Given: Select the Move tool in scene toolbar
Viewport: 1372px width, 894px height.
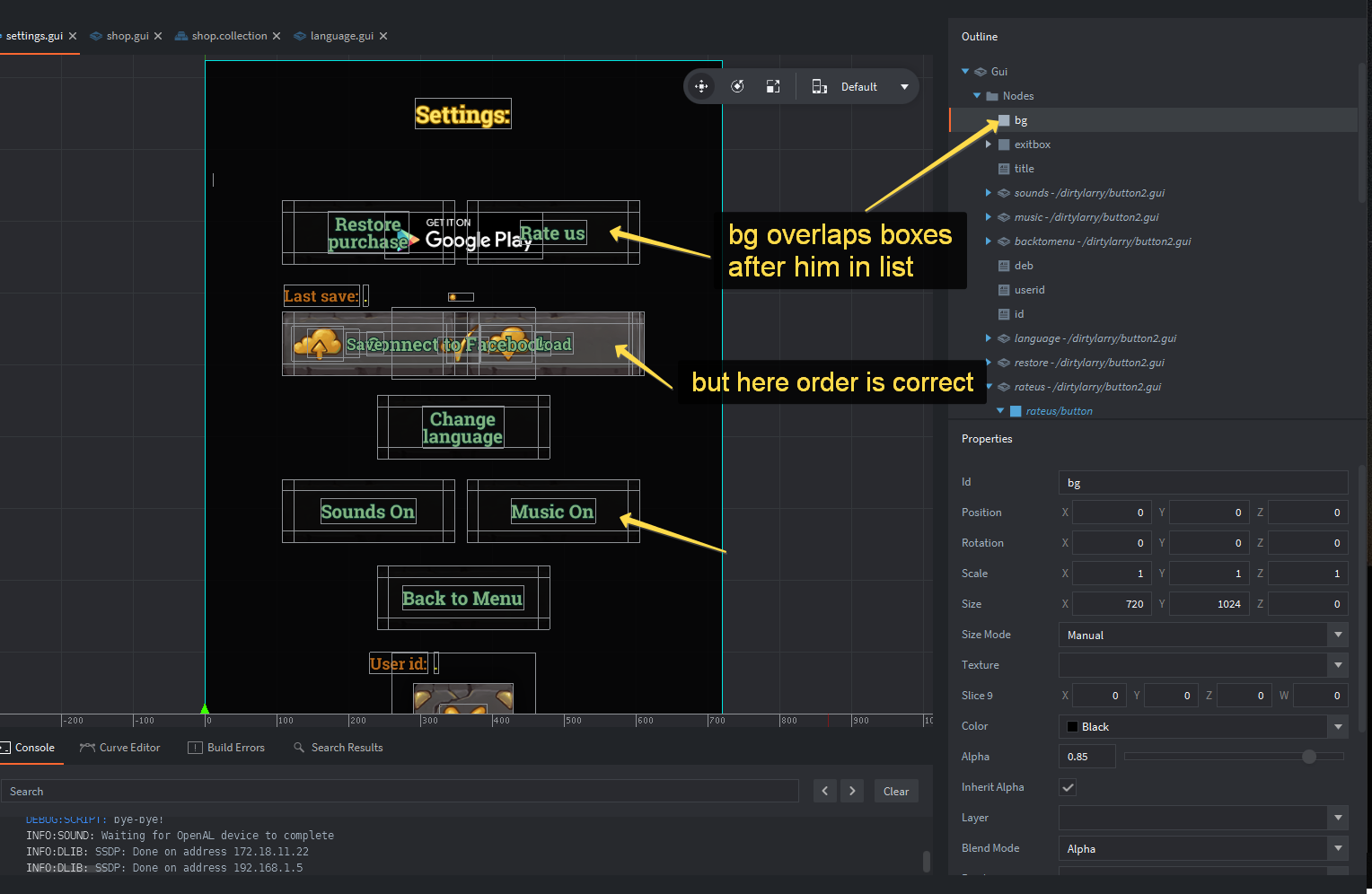Looking at the screenshot, I should click(x=701, y=86).
